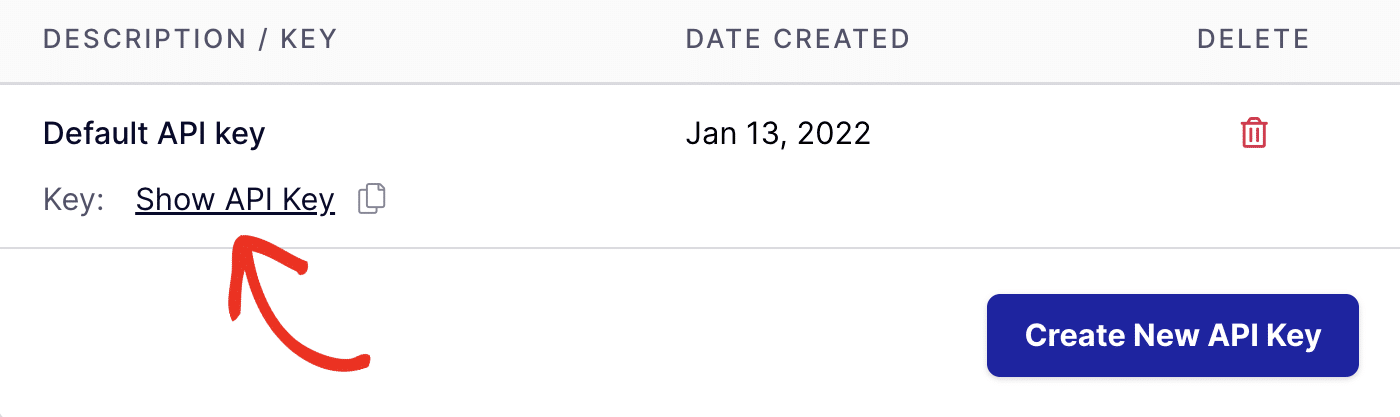This screenshot has height=417, width=1400.
Task: Remove the key created Jan 13, 2022
Action: pyautogui.click(x=1253, y=133)
